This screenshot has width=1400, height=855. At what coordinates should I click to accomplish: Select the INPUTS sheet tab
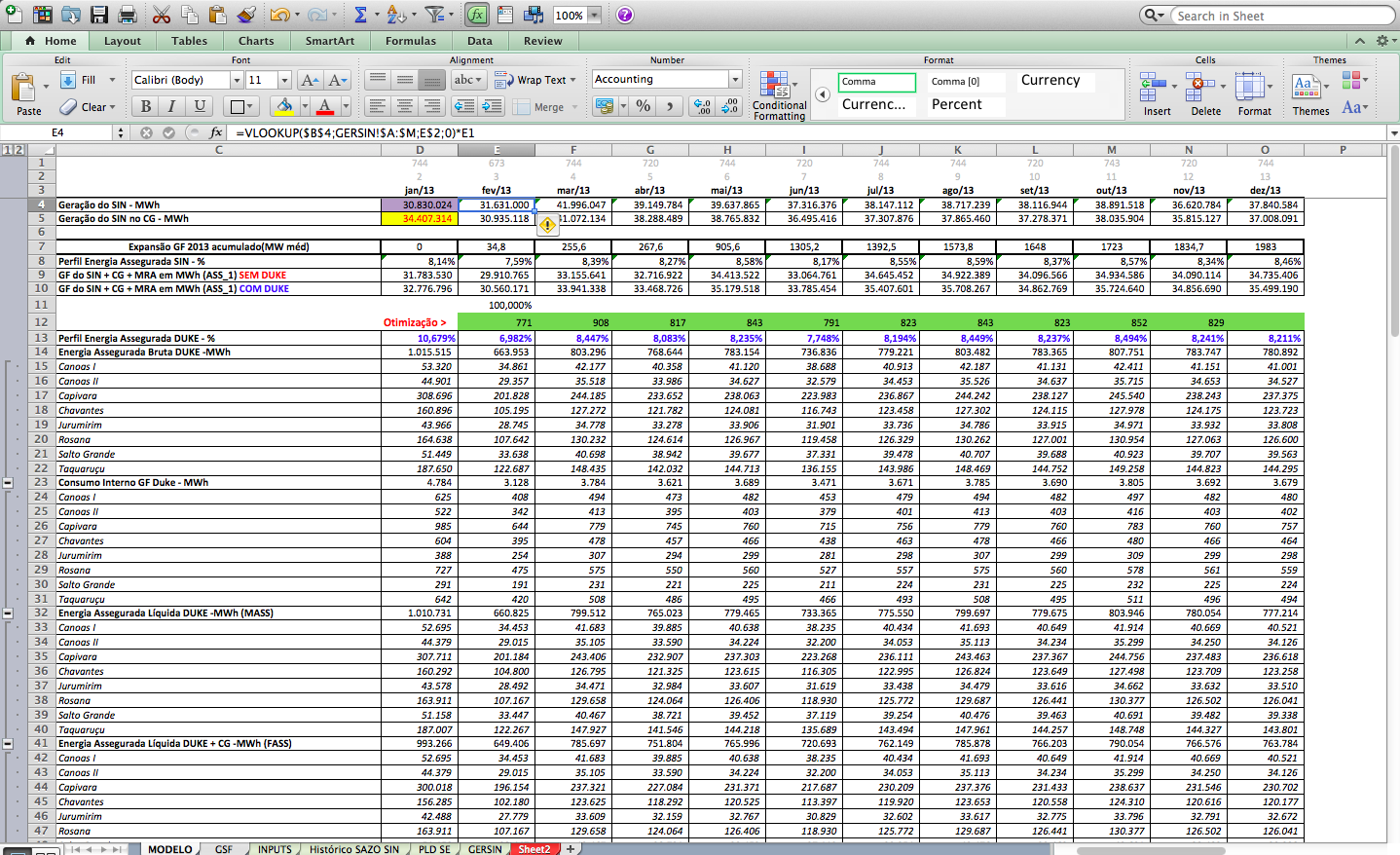click(275, 849)
